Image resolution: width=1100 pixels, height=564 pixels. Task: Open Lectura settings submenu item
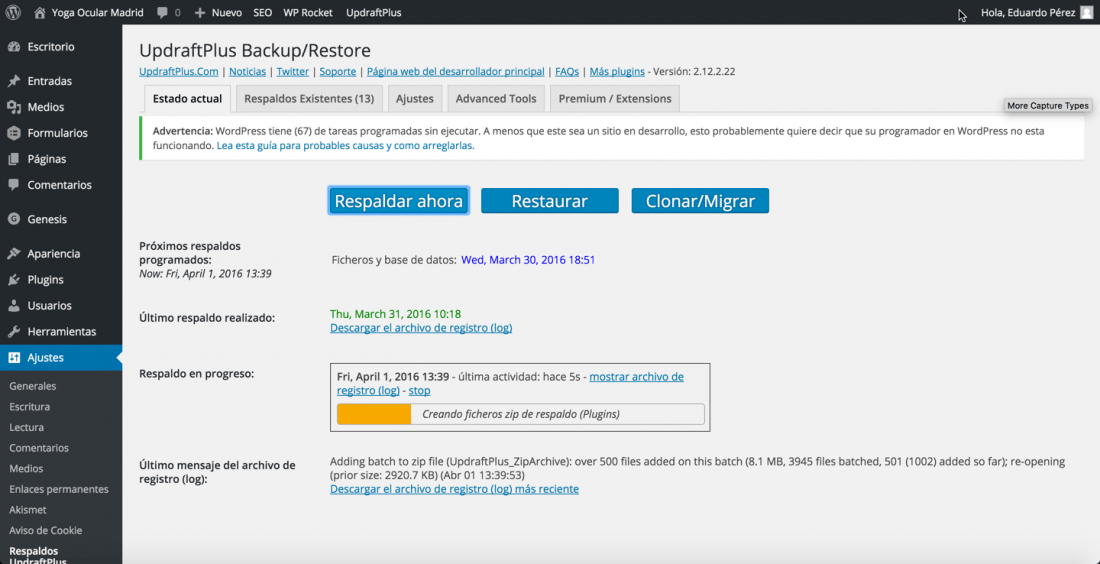[x=27, y=427]
